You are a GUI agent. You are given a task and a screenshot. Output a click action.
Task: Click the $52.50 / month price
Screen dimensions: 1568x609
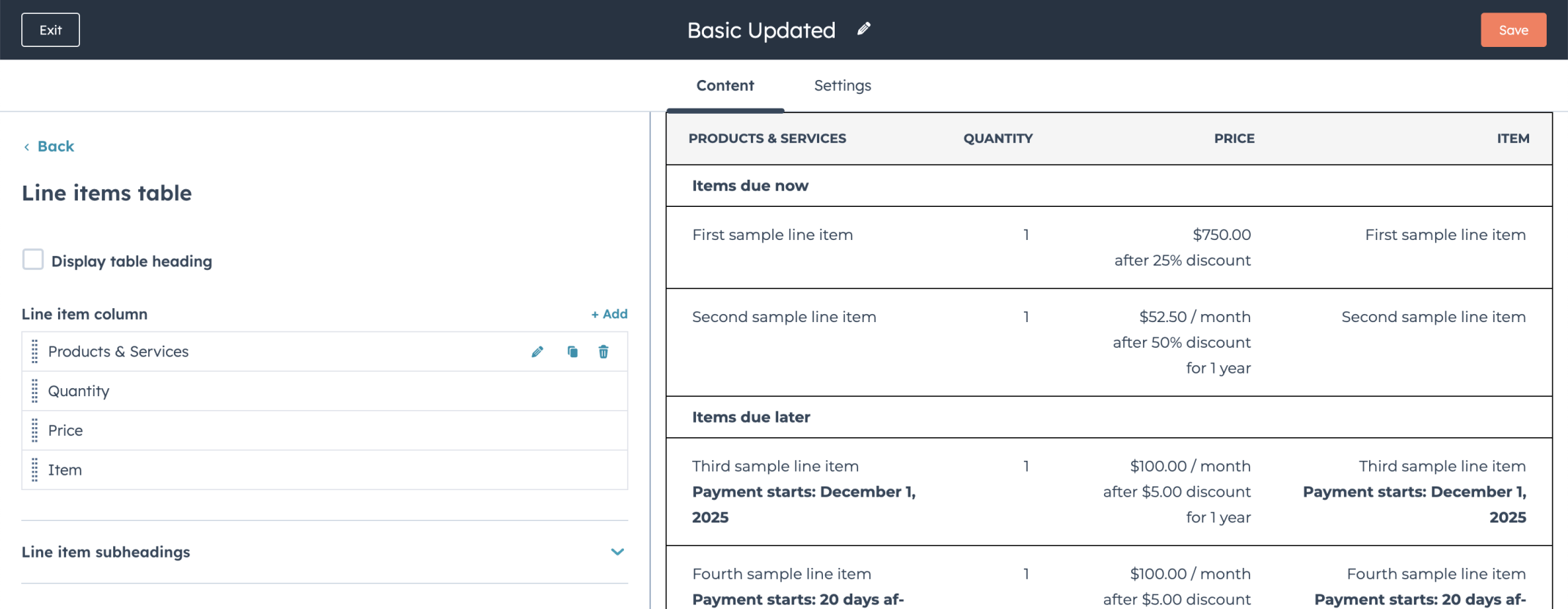coord(1195,317)
